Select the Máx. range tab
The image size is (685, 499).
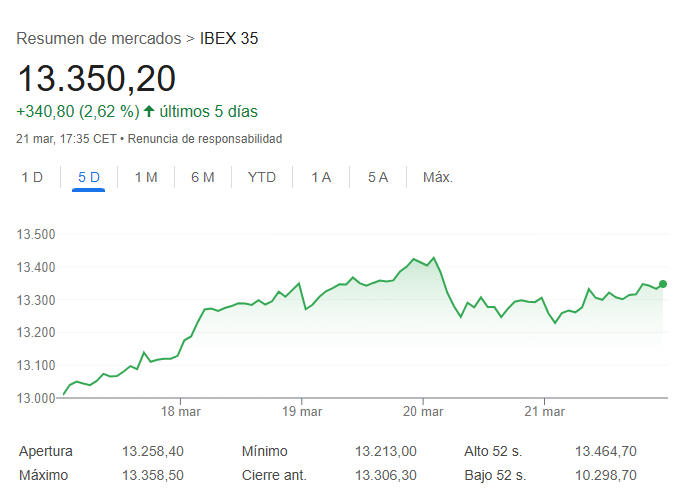pos(438,177)
